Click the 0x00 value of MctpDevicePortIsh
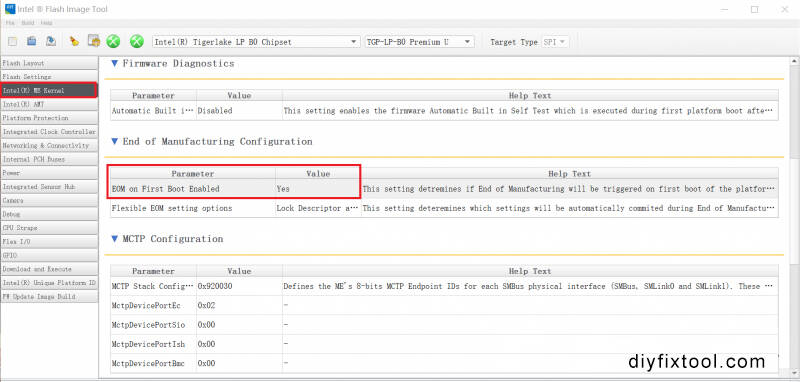This screenshot has height=382, width=800. click(239, 344)
